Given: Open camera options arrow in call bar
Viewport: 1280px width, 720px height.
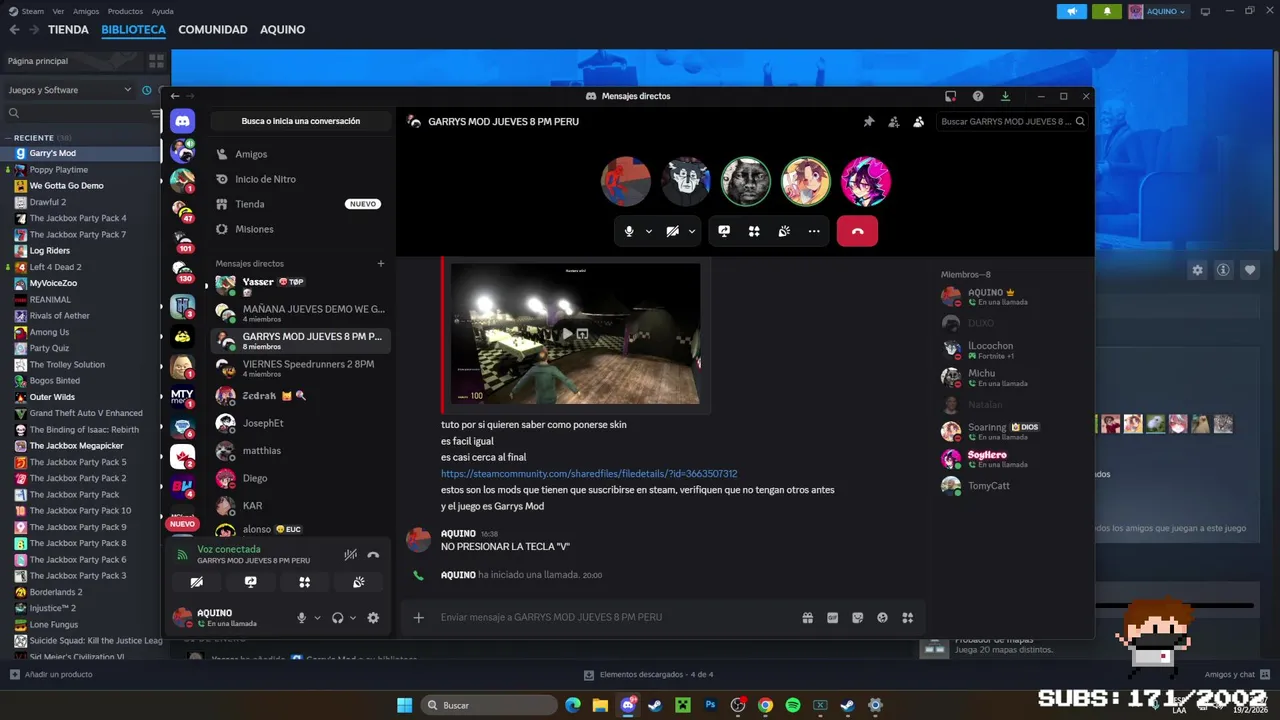Looking at the screenshot, I should coord(692,231).
